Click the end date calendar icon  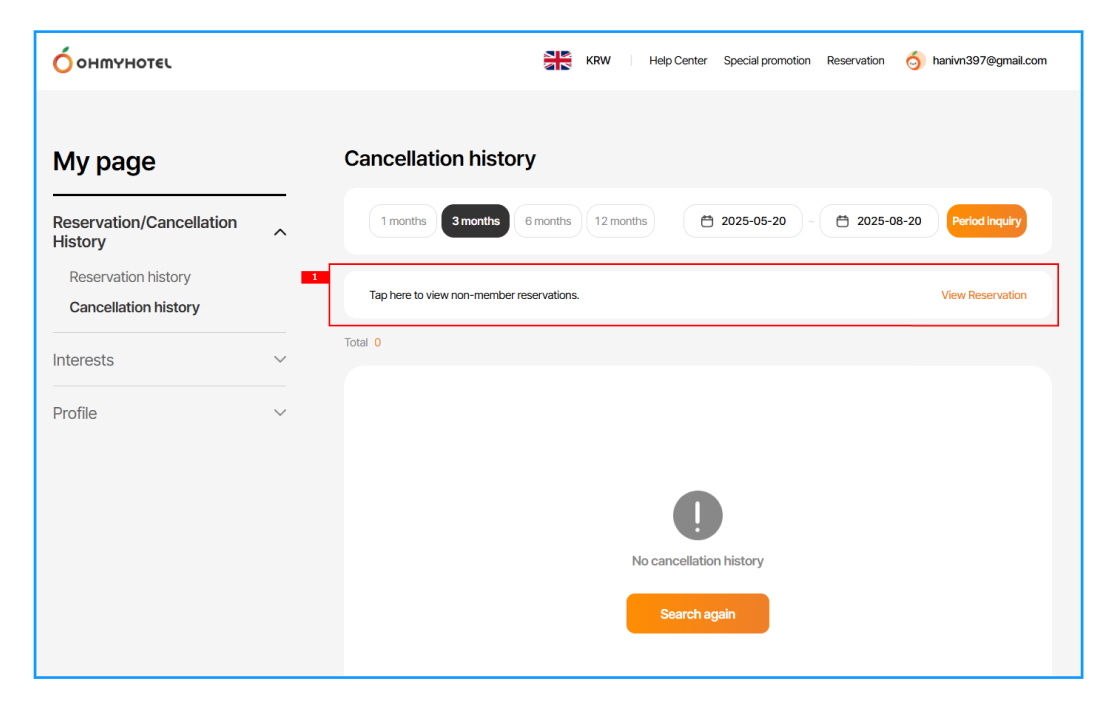click(x=842, y=221)
